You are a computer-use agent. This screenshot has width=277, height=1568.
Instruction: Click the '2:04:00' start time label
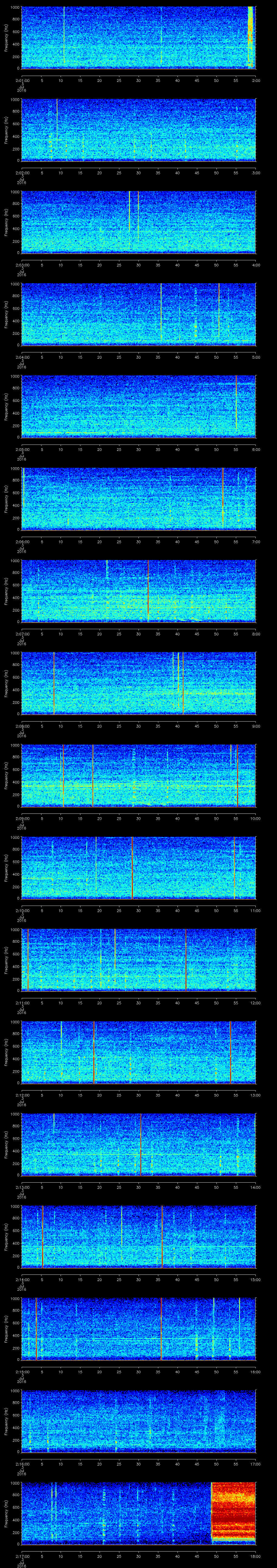click(x=22, y=357)
